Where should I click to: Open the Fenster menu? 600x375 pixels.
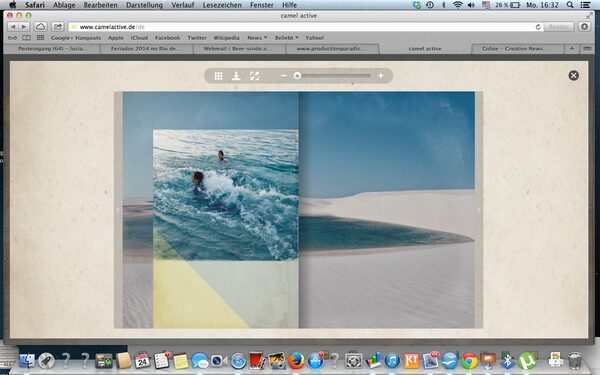(x=262, y=5)
